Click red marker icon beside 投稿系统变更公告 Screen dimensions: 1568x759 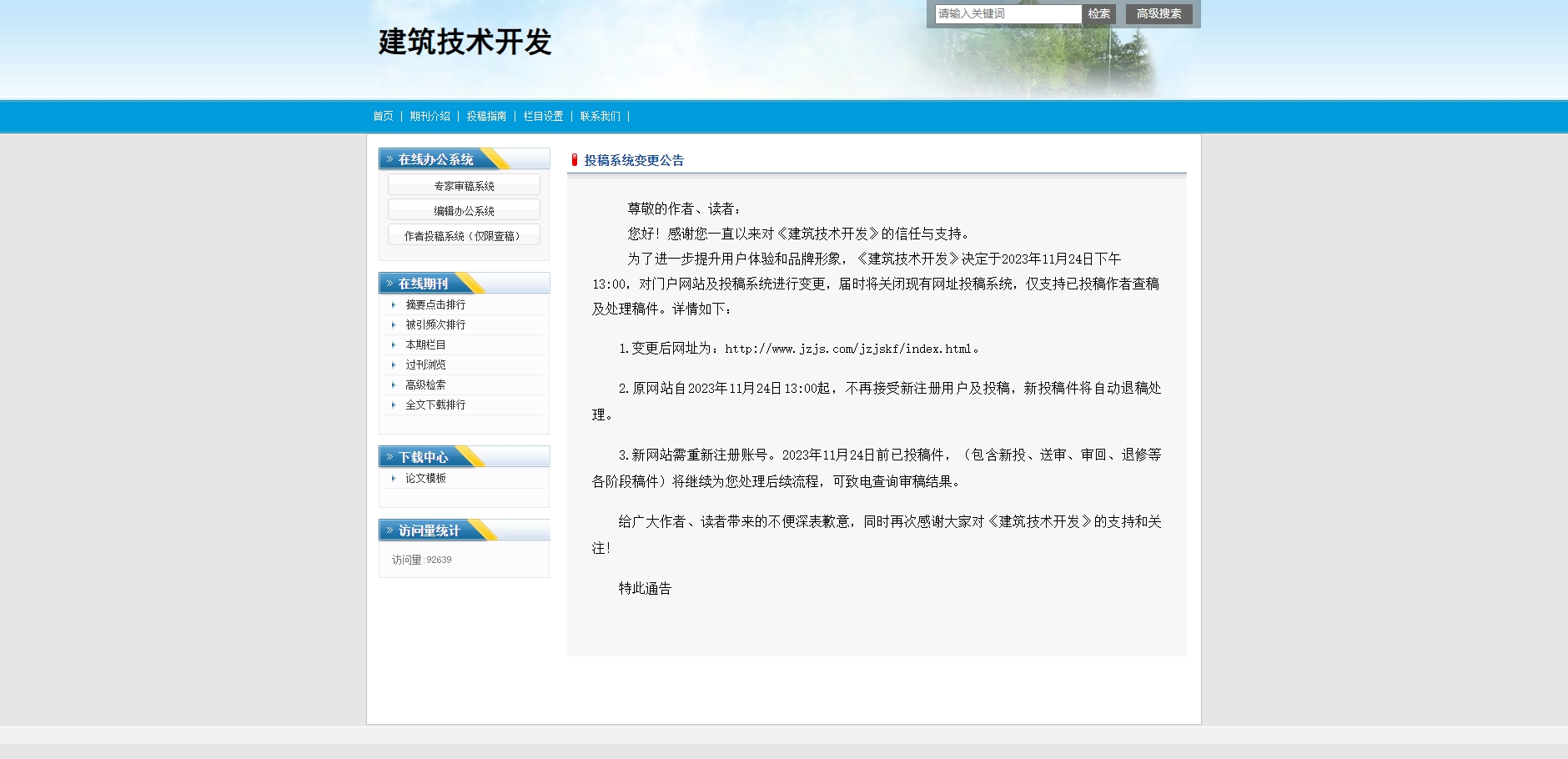click(x=575, y=159)
